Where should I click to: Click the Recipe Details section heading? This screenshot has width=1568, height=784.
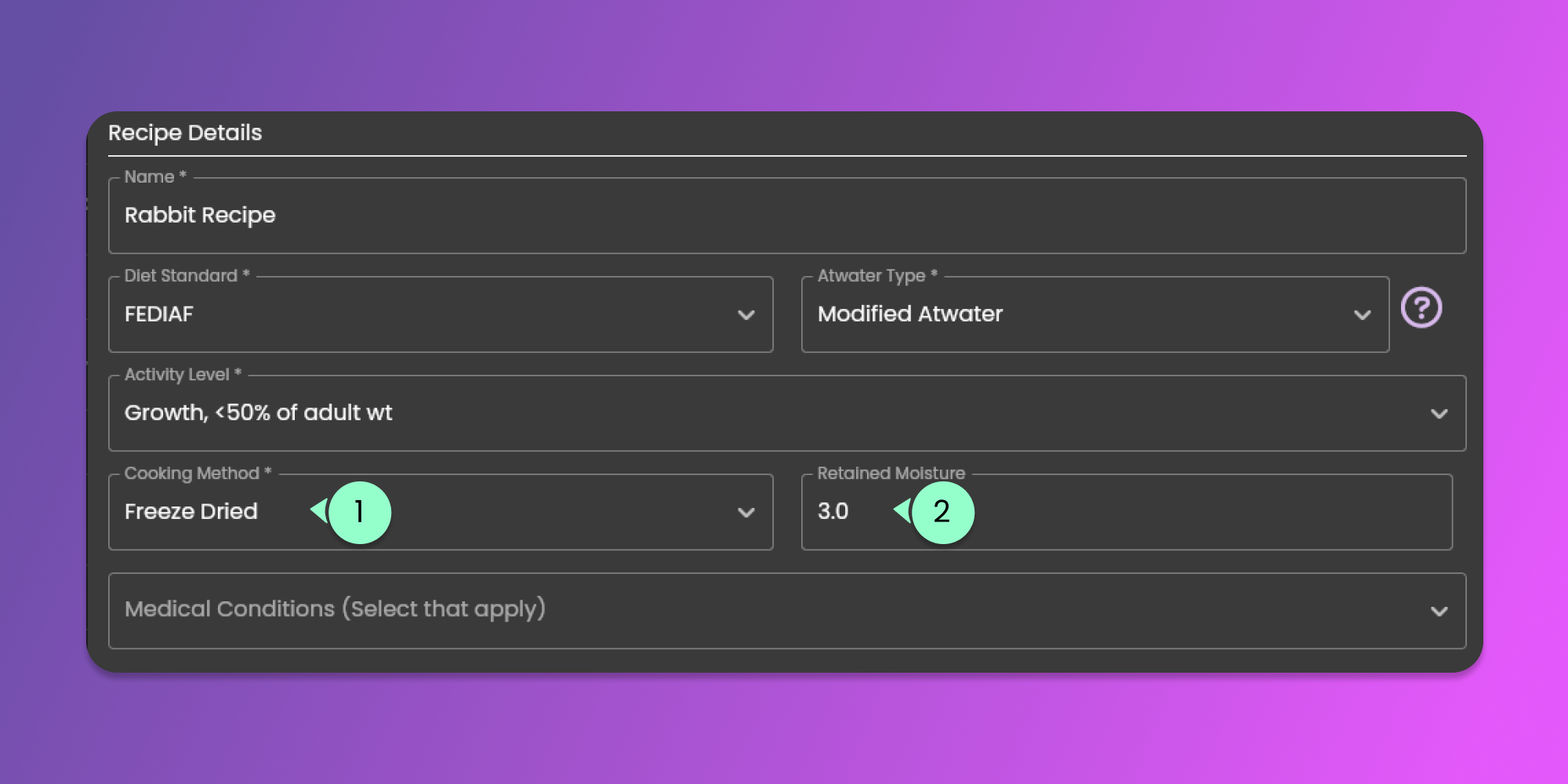185,132
